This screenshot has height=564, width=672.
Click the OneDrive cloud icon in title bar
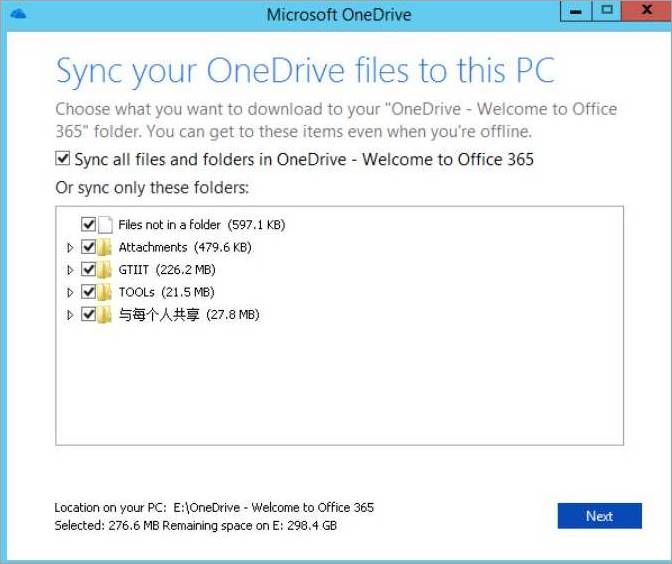(x=18, y=14)
